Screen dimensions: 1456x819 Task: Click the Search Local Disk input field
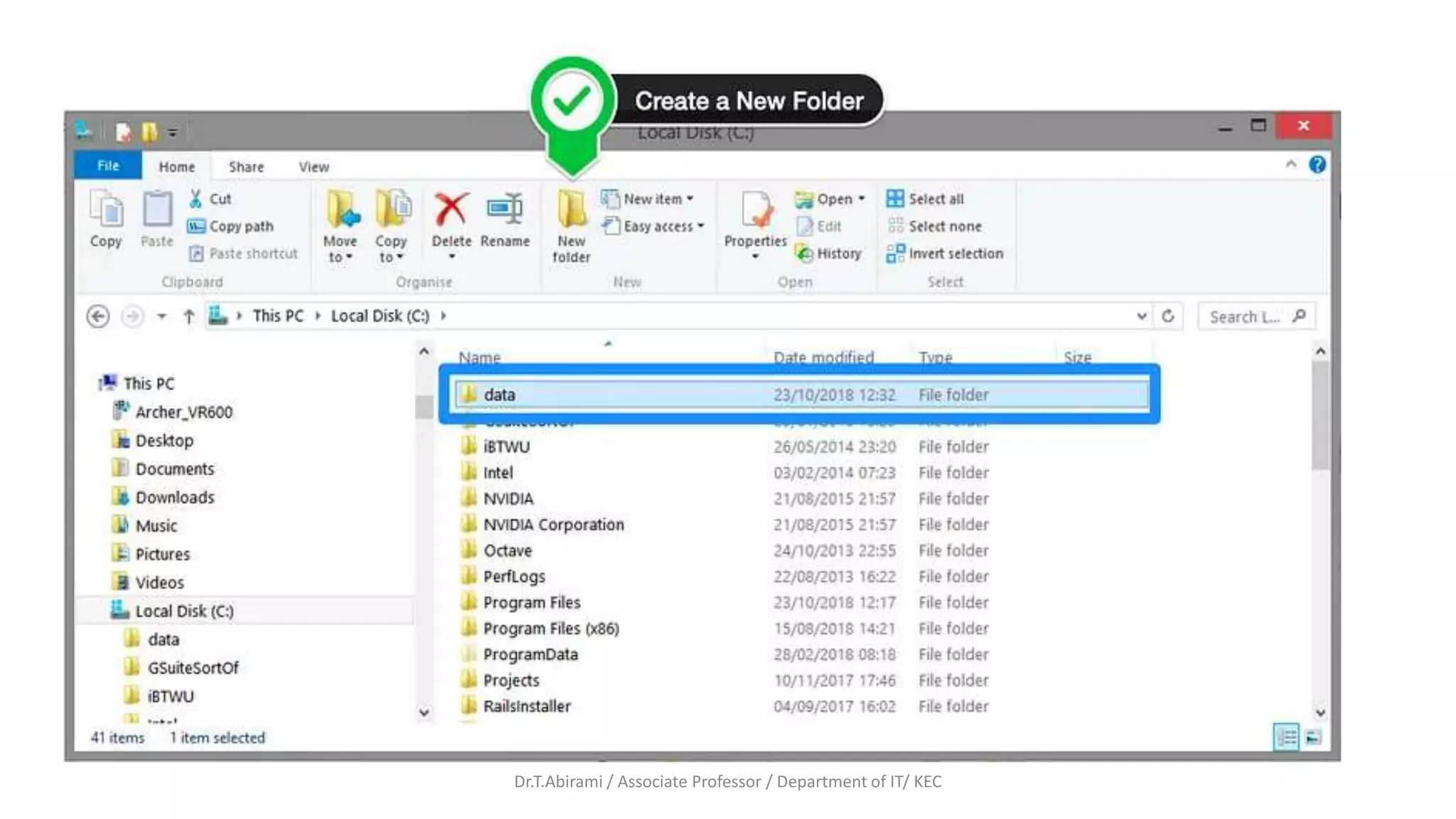tap(1246, 317)
